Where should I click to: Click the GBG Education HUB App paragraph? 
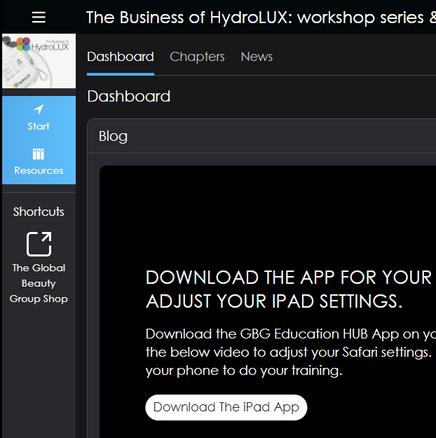[x=290, y=352]
